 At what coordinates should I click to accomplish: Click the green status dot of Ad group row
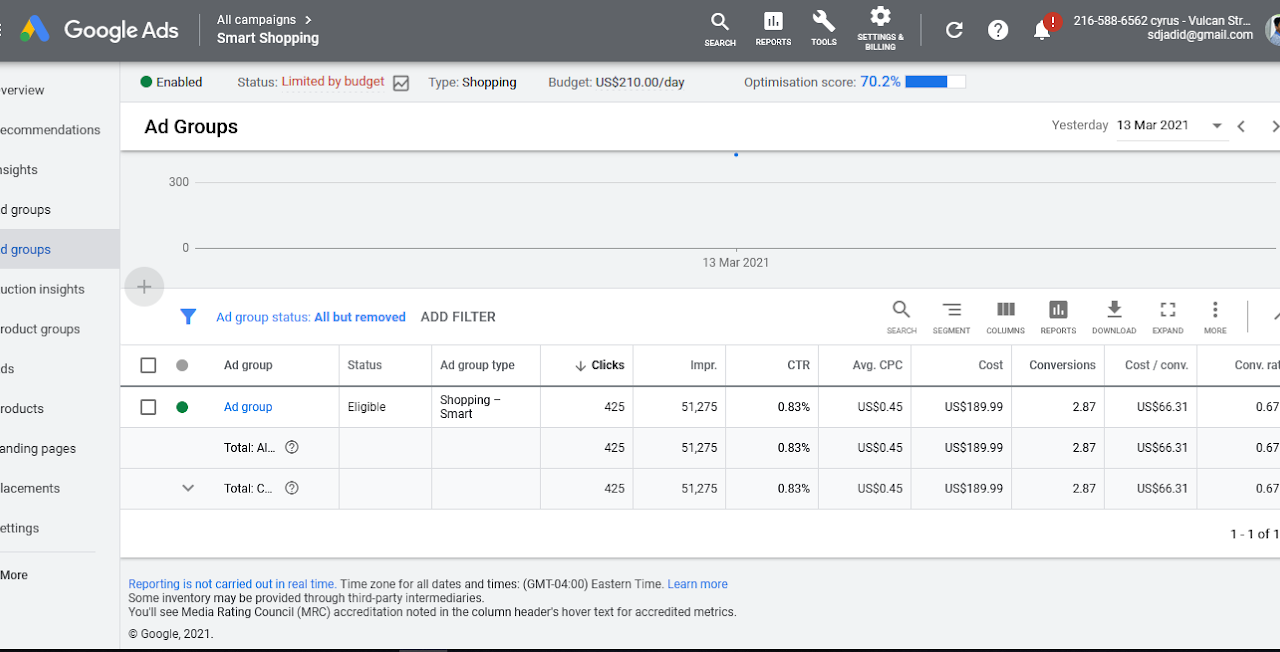point(182,407)
